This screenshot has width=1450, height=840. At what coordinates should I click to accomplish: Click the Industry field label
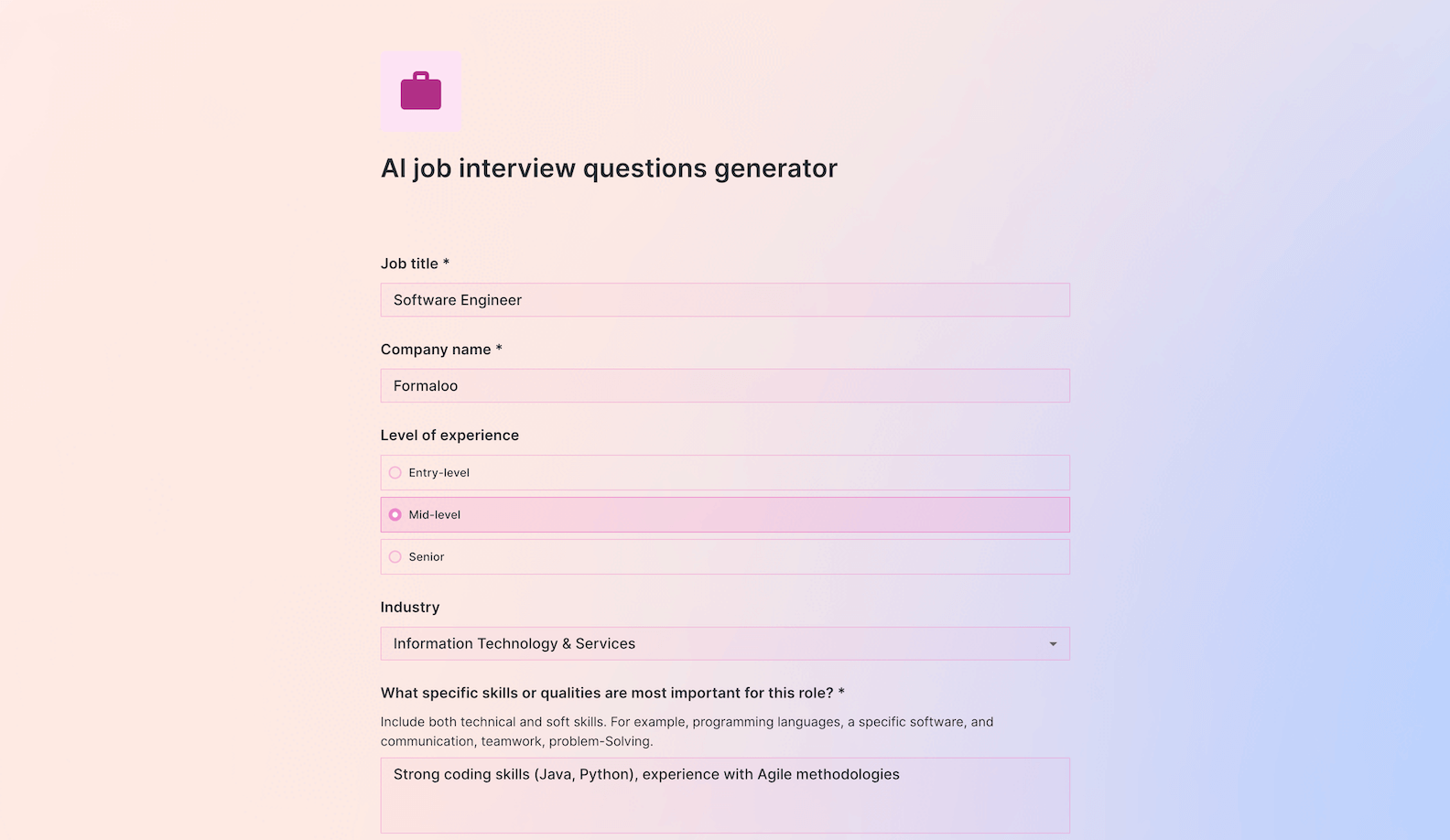[x=409, y=607]
